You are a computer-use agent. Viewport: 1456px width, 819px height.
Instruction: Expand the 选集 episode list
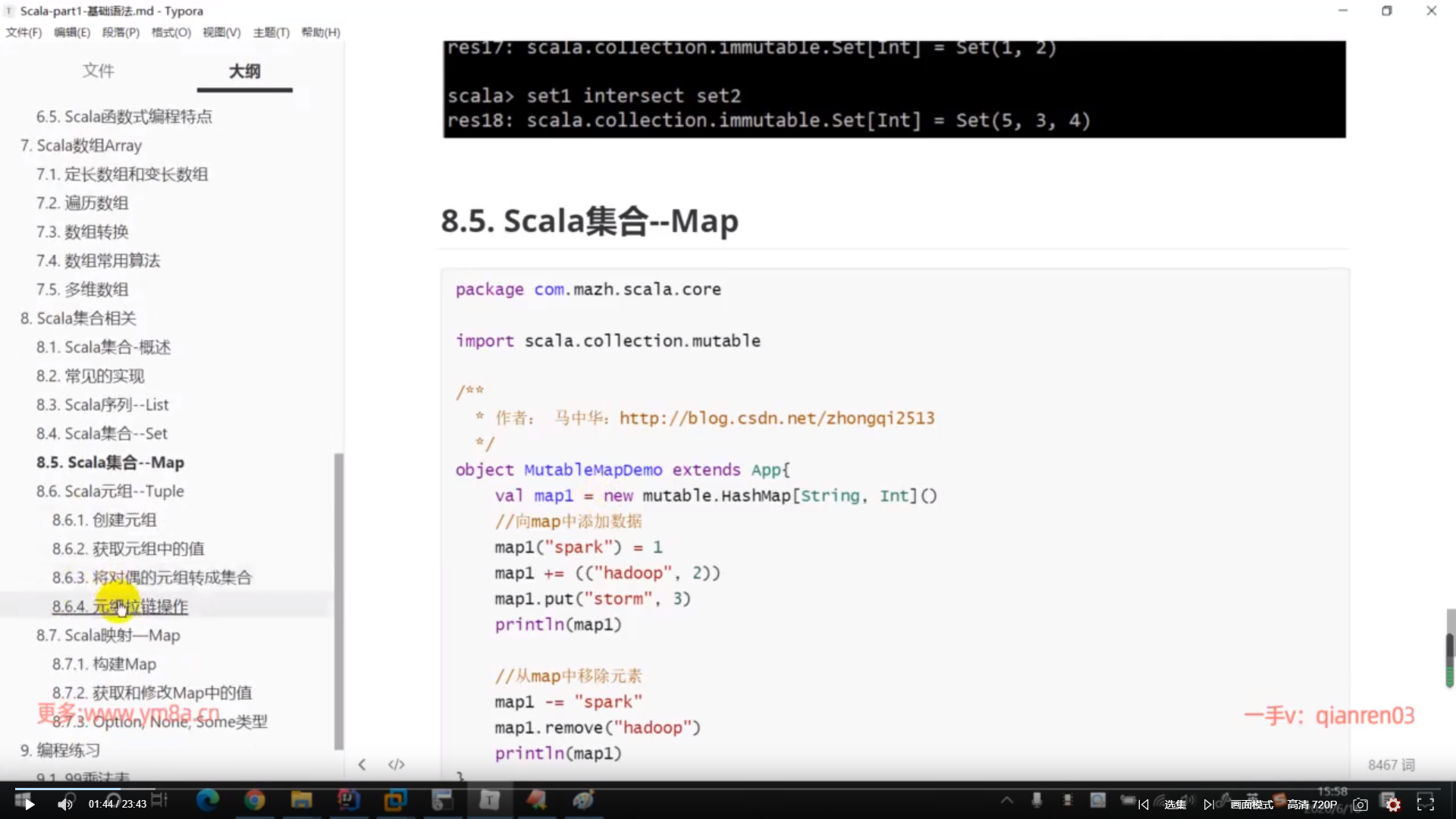point(1175,805)
